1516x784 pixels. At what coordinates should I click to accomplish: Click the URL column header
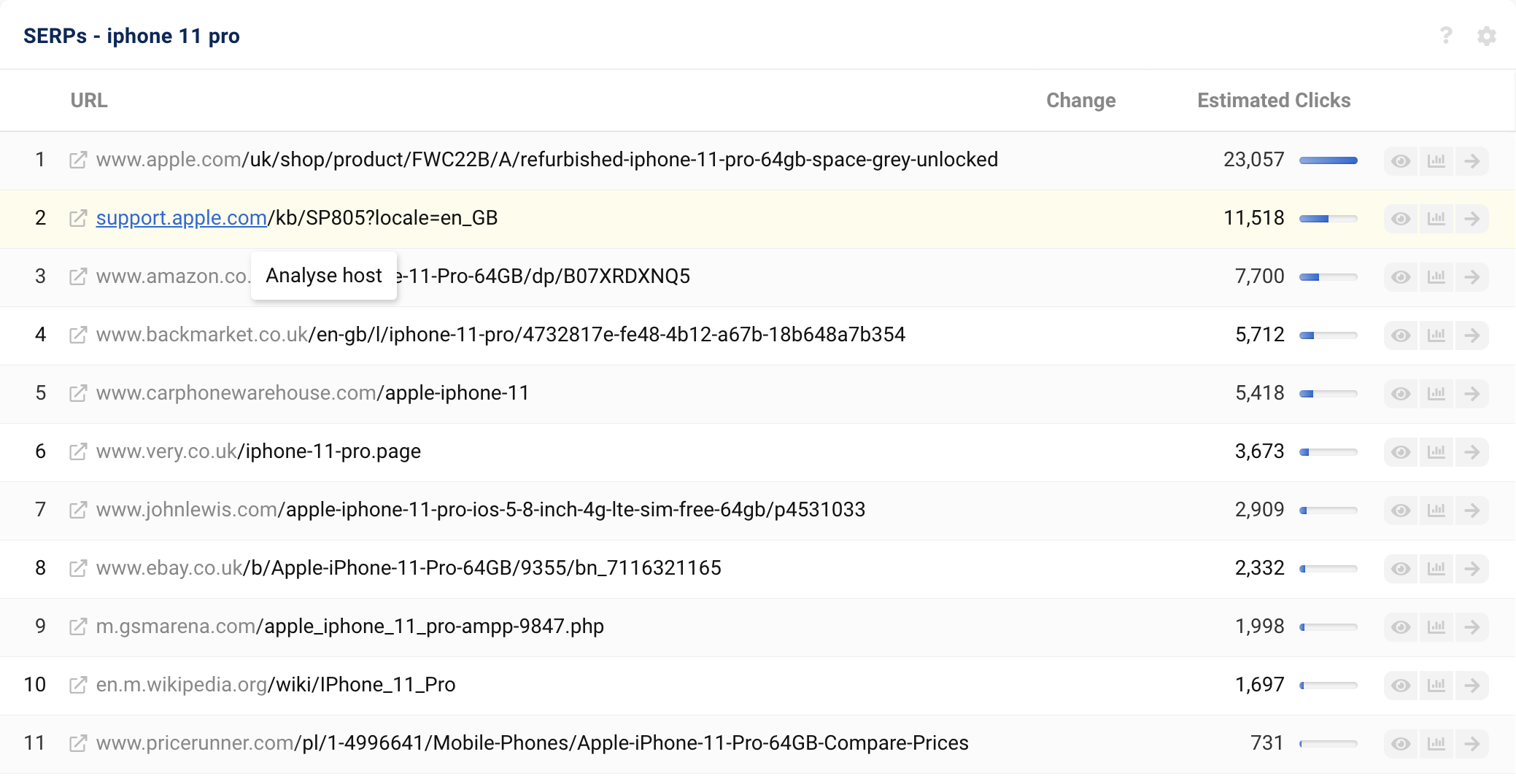pos(89,101)
